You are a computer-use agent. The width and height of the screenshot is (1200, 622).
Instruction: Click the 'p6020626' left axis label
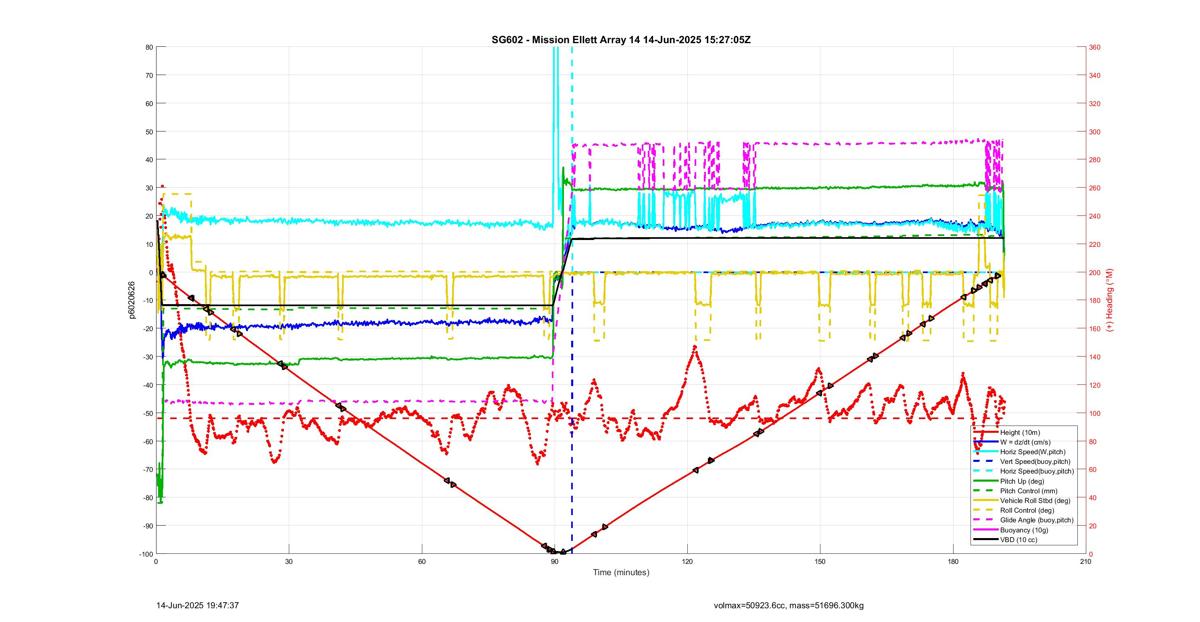point(131,300)
